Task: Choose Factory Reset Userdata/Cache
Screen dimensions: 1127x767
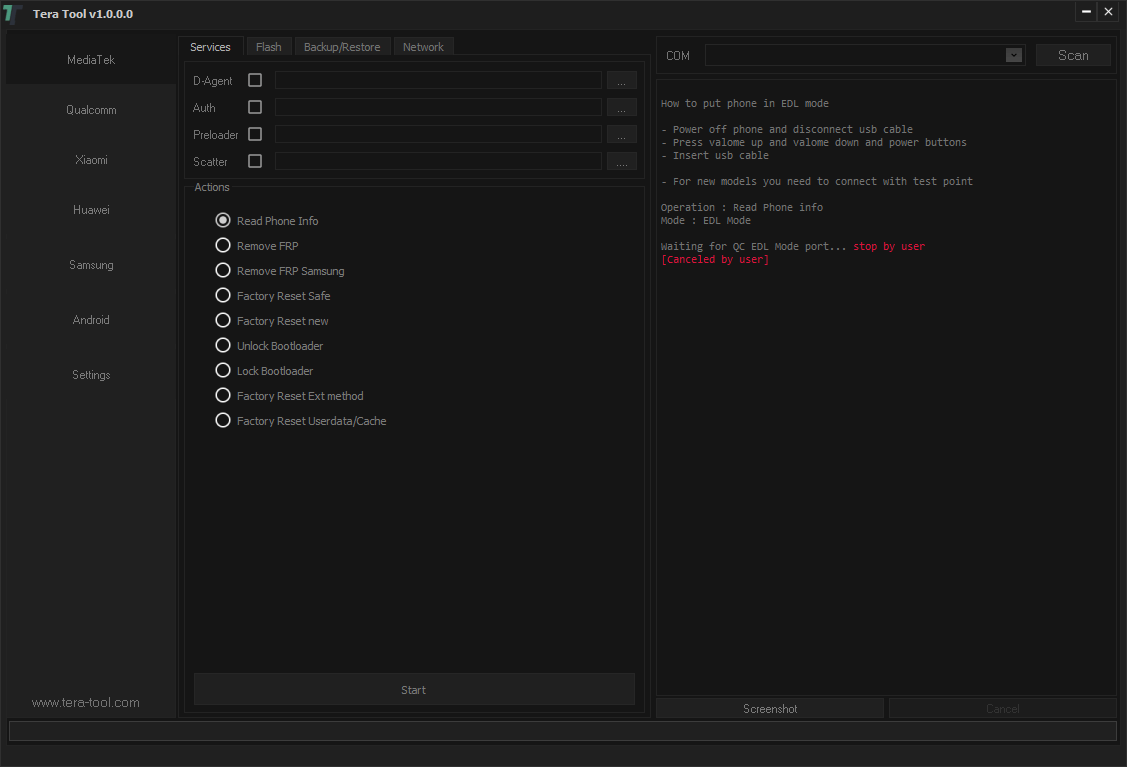Action: click(x=222, y=420)
